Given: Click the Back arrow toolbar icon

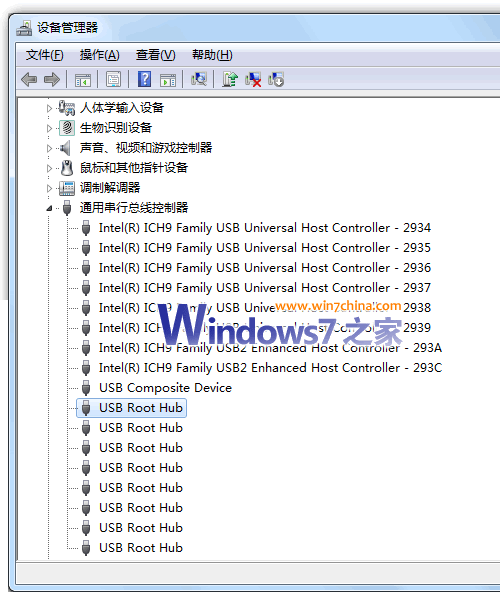Looking at the screenshot, I should [29, 80].
